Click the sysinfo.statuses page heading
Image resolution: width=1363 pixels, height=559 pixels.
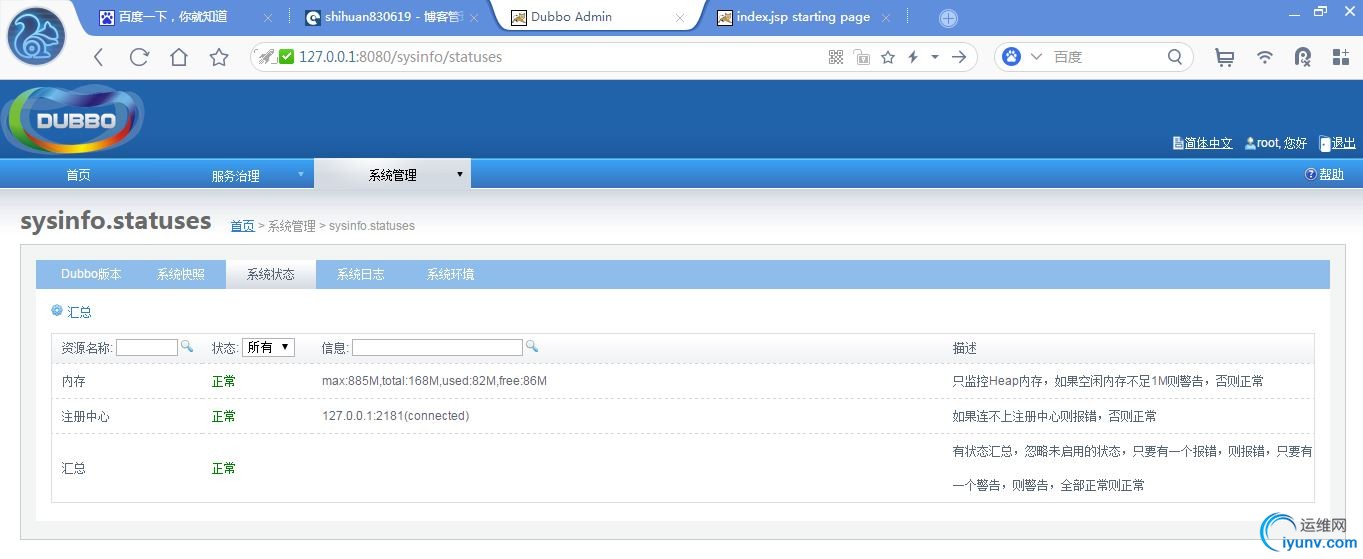(116, 221)
